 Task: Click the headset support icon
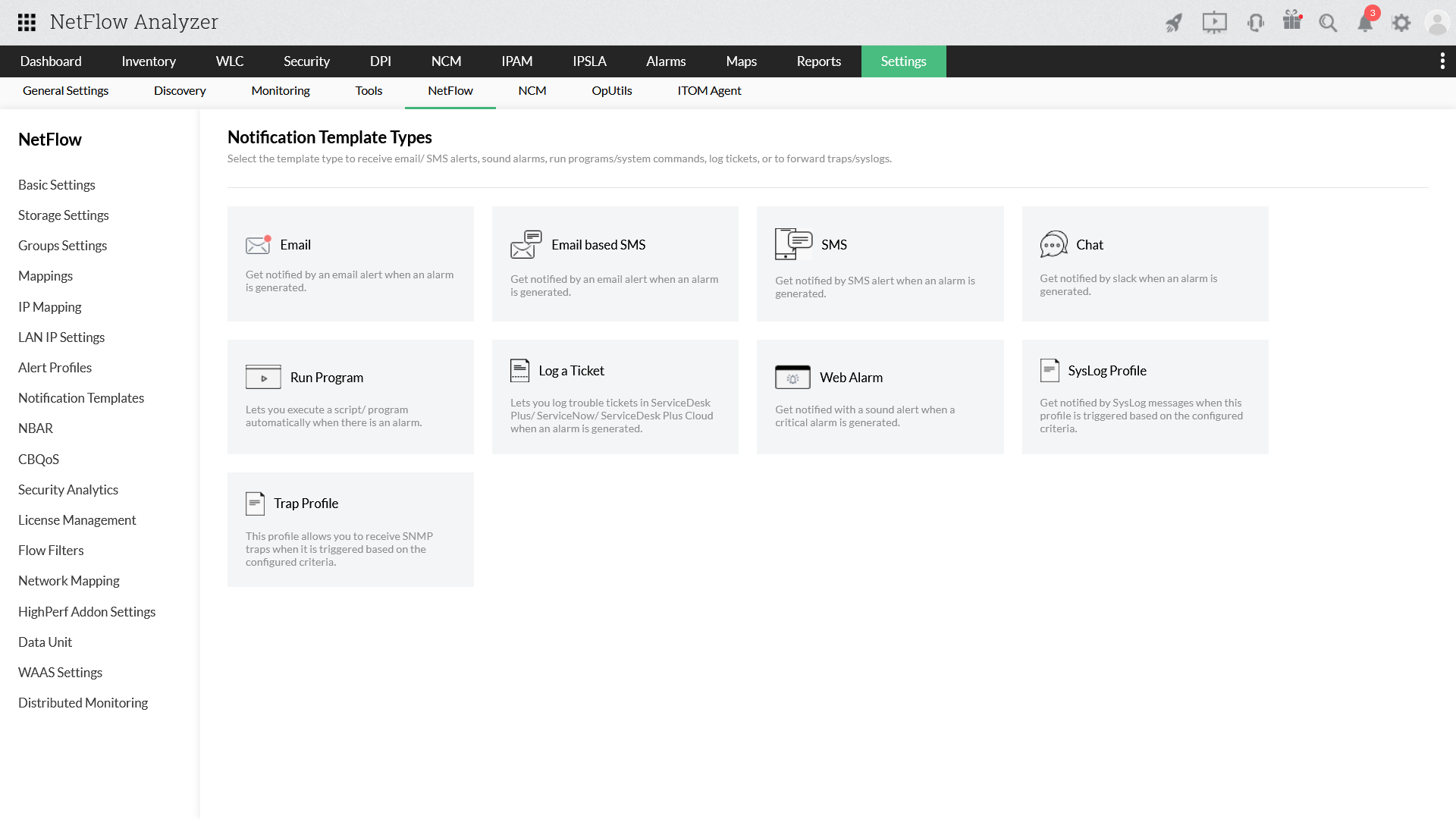pos(1255,23)
